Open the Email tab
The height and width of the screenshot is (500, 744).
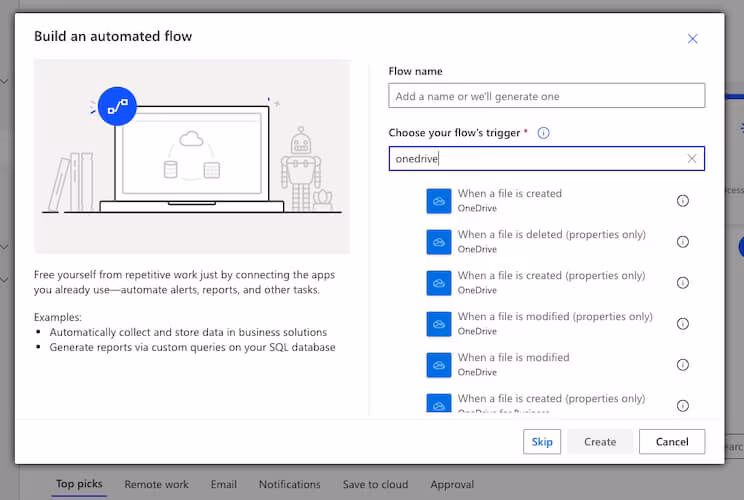coord(223,484)
